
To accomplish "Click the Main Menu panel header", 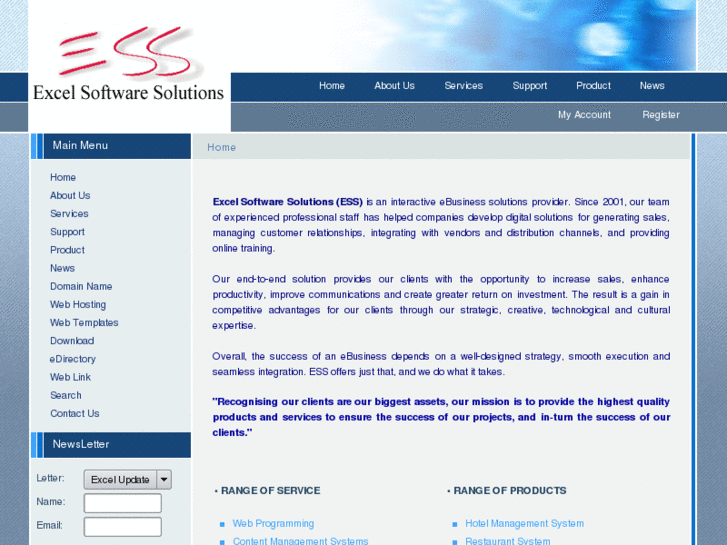I will click(111, 146).
